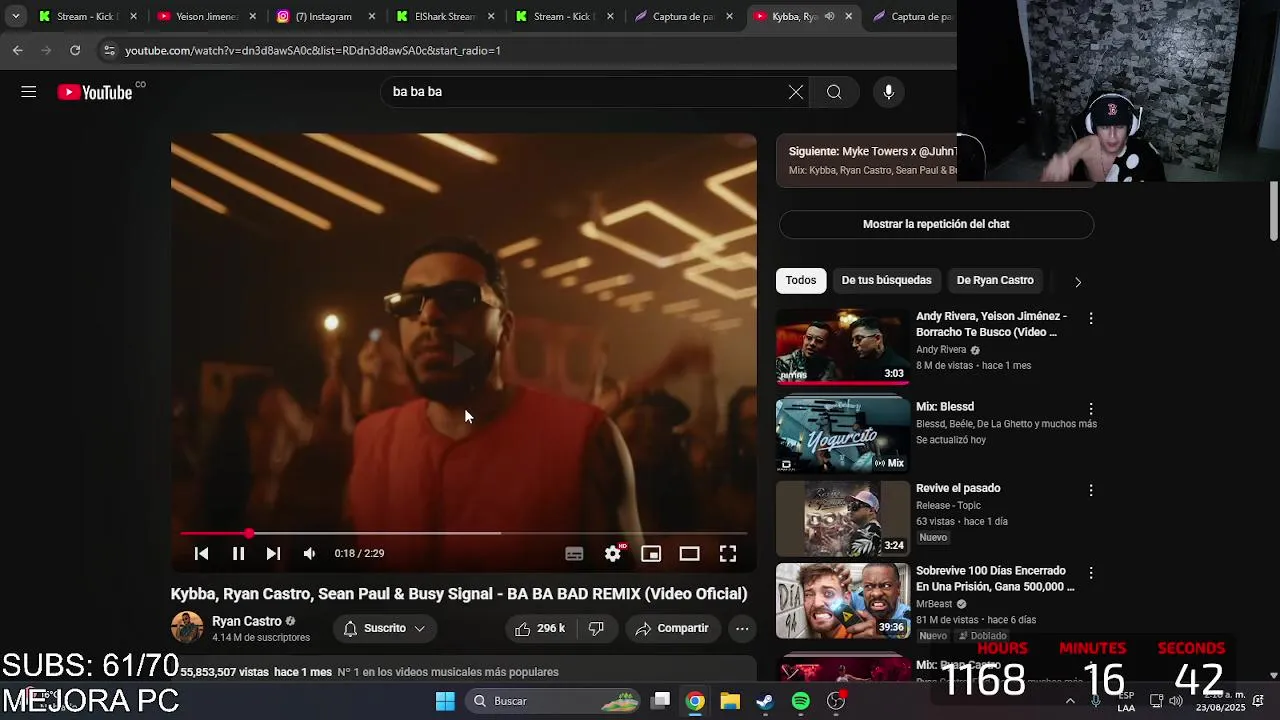Open the Siguiente: Myke Towers queue panel
Image resolution: width=1280 pixels, height=720 pixels.
tap(867, 160)
